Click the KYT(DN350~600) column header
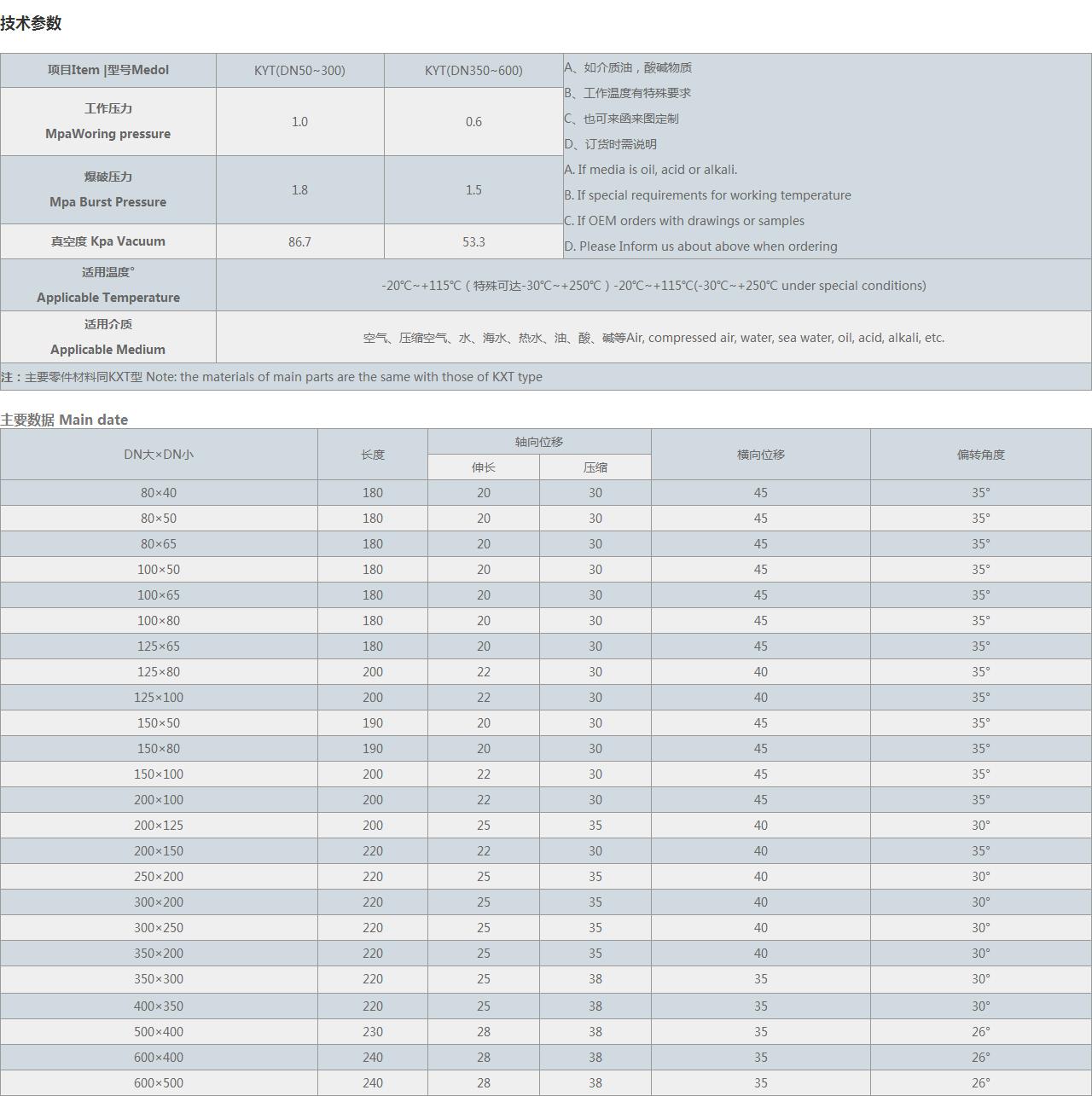Screen dimensions: 1092x1096 (473, 70)
